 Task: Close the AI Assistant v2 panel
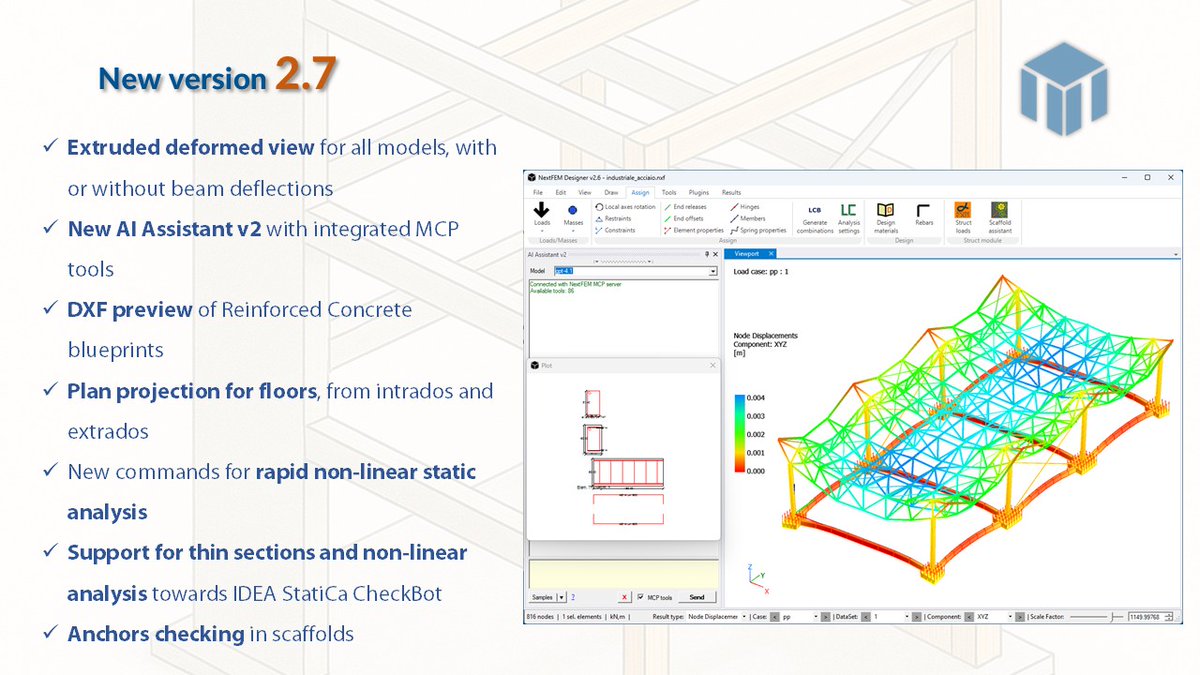[715, 254]
